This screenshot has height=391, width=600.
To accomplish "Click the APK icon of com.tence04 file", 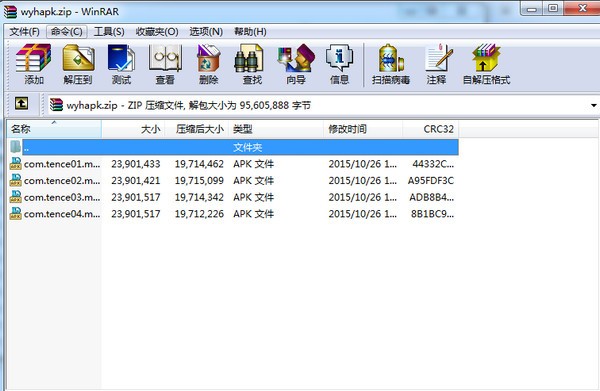I will 16,213.
